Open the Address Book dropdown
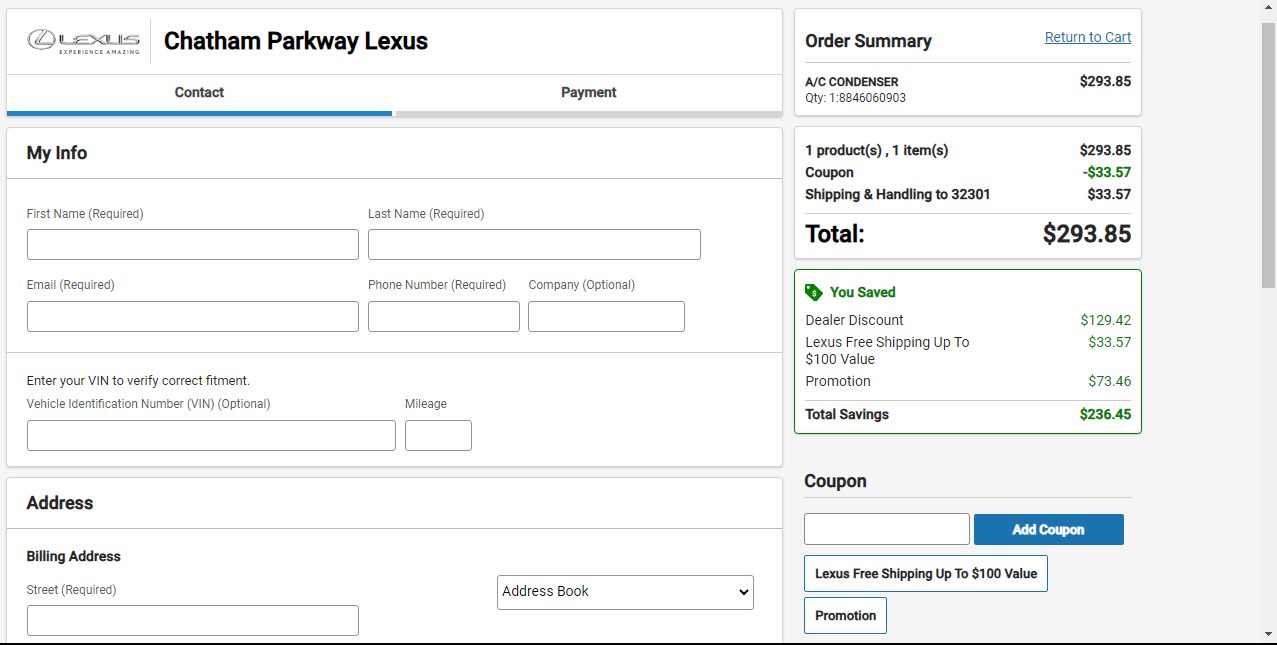This screenshot has width=1277, height=645. coord(625,592)
